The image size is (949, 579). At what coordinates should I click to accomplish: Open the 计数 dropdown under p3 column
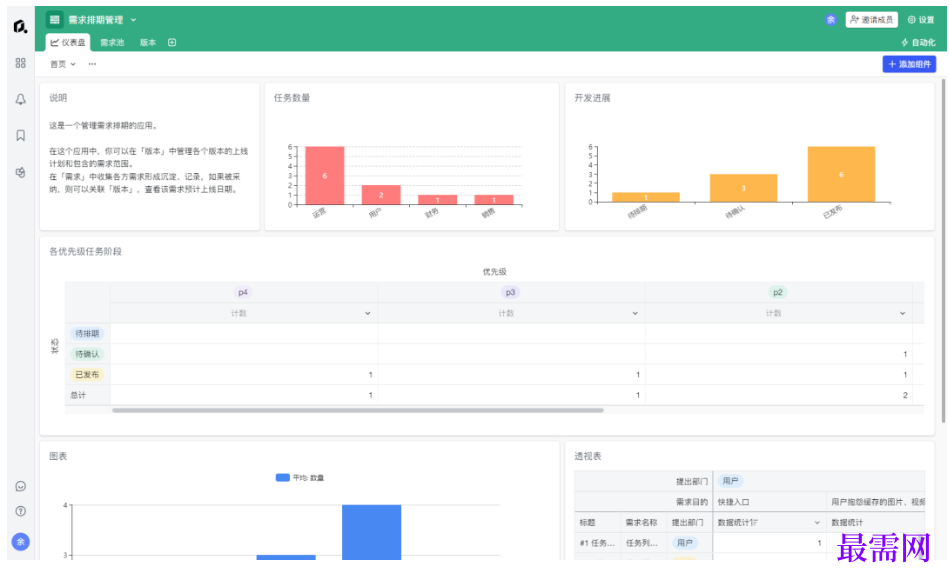pyautogui.click(x=635, y=313)
